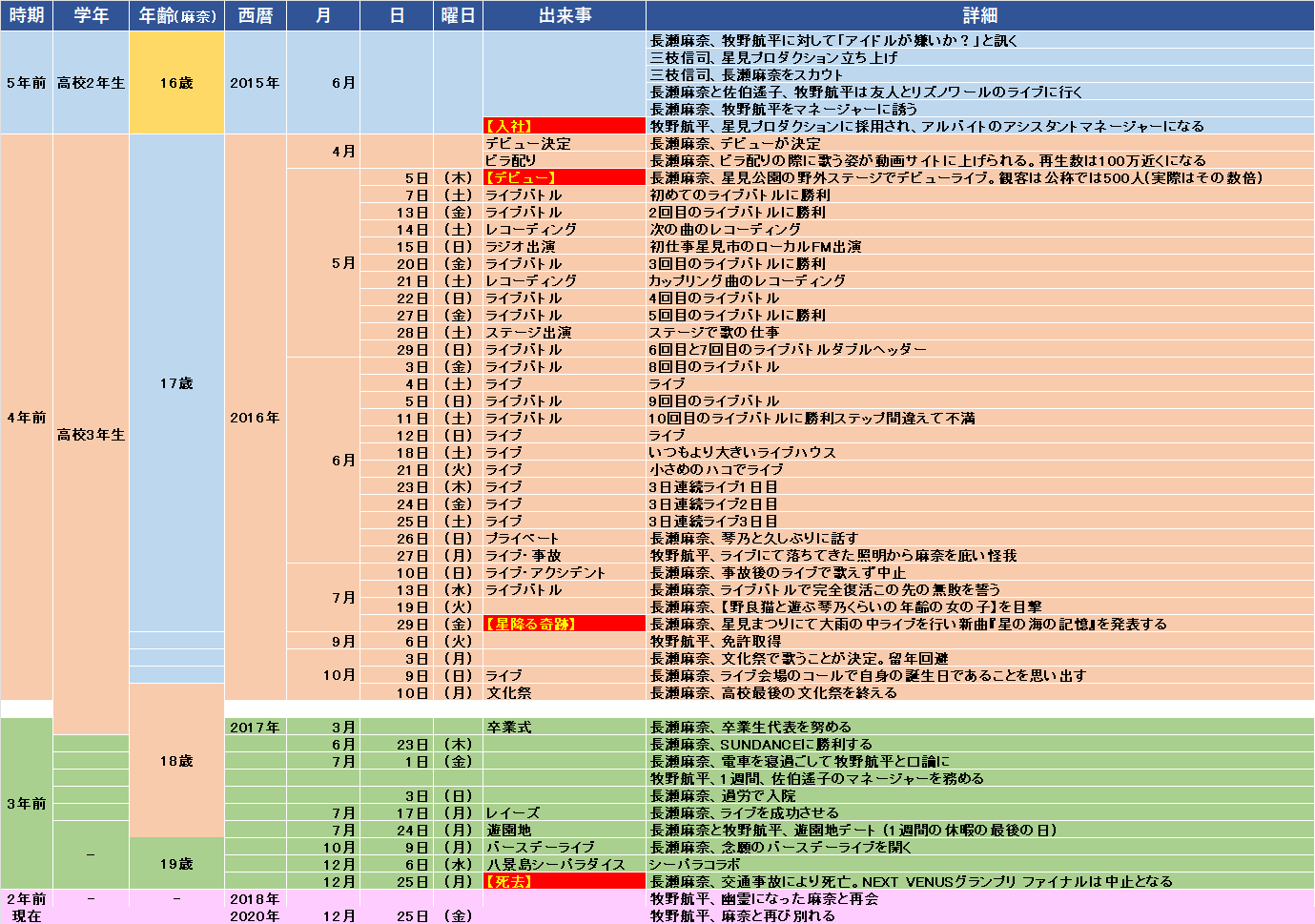The height and width of the screenshot is (924, 1315).
Task: Click the 2020年 year cell
Action: pos(255,915)
